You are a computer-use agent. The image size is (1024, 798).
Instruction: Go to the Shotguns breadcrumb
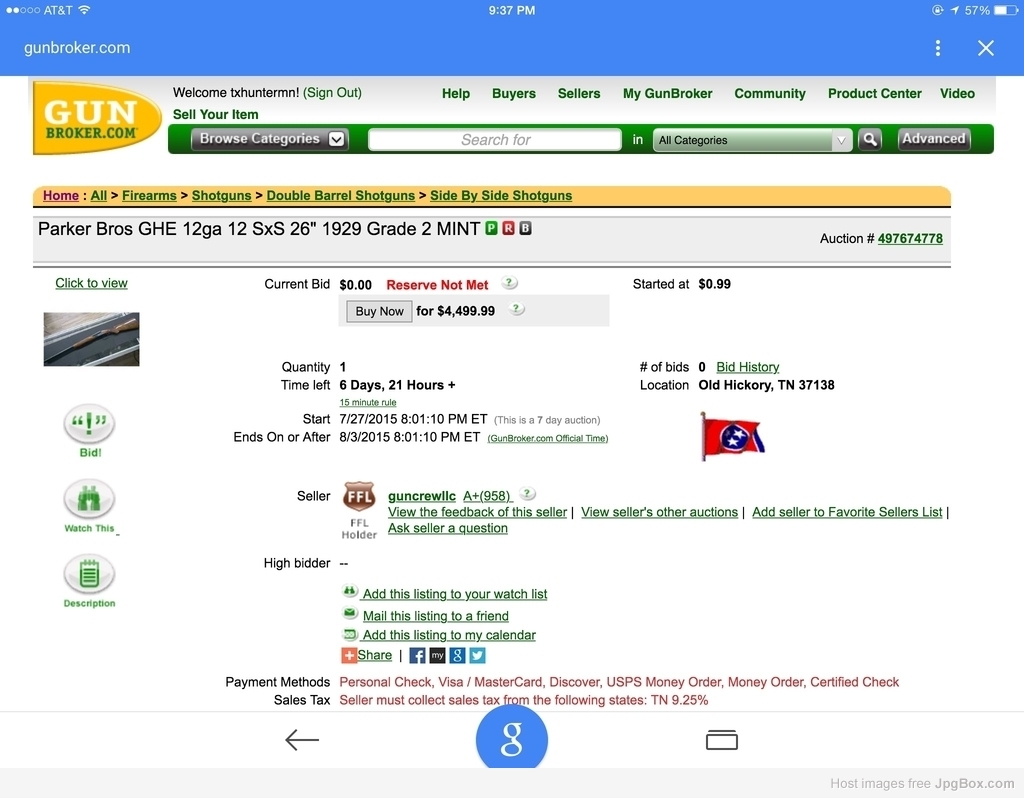pos(221,195)
